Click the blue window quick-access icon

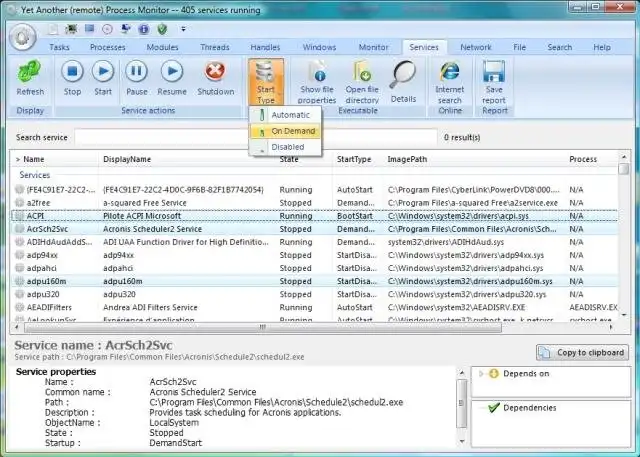tap(89, 29)
